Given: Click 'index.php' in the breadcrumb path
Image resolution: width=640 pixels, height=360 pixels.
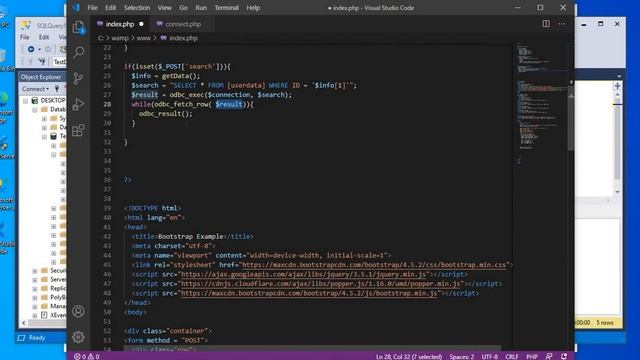Looking at the screenshot, I should (183, 38).
